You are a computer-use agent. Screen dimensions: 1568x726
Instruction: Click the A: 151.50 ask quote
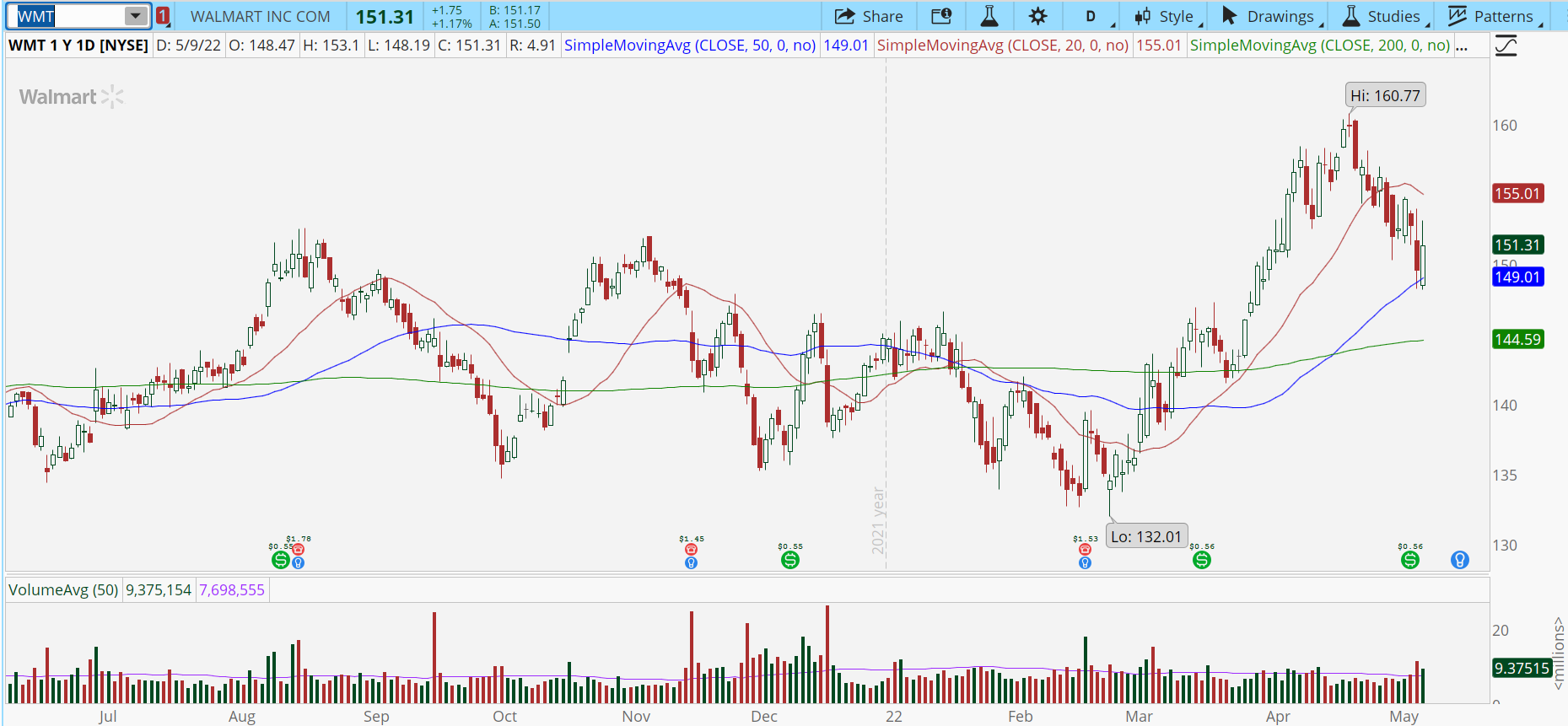pyautogui.click(x=515, y=24)
